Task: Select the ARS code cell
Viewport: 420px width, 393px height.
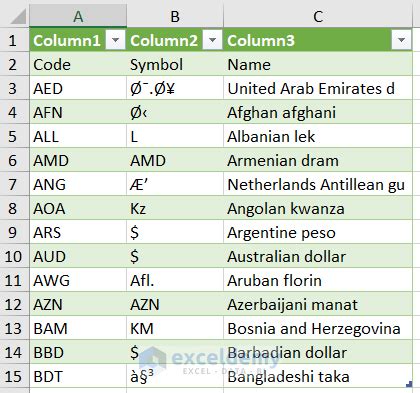Action: click(x=78, y=232)
